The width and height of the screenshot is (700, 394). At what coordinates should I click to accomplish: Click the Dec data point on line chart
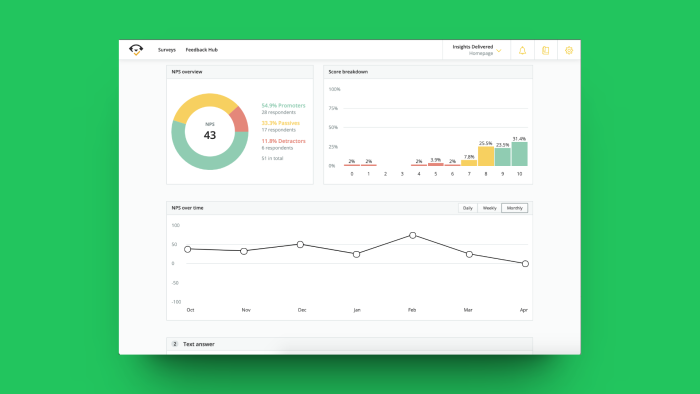(300, 245)
